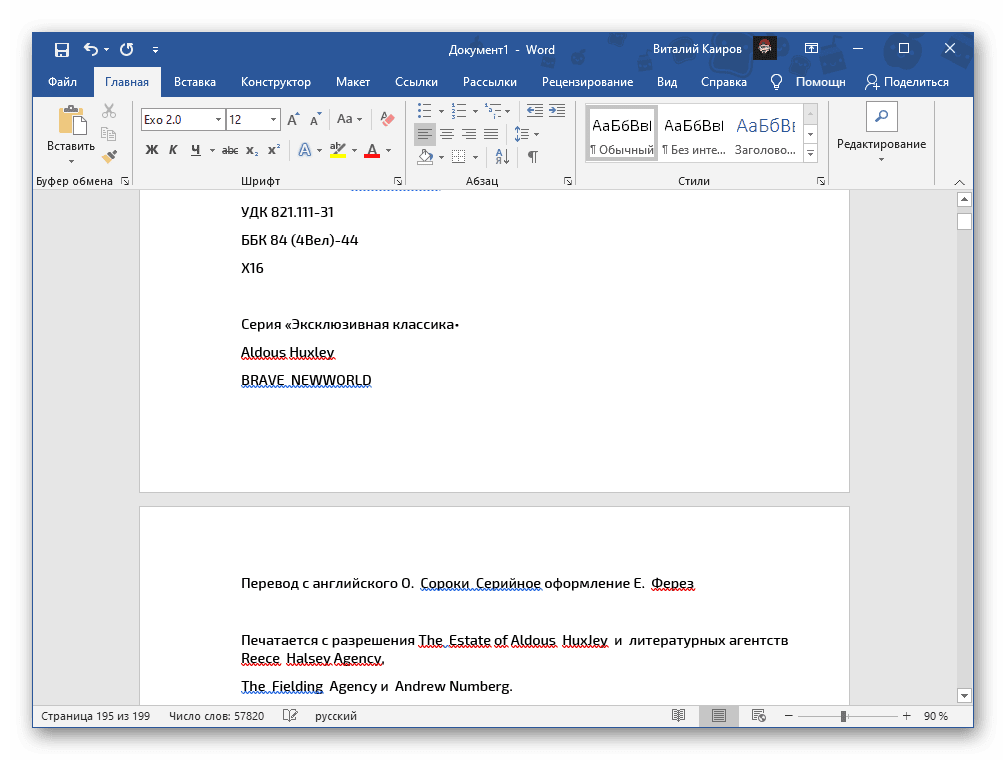Open the Text Effects A icon
Image resolution: width=1006 pixels, height=760 pixels.
pyautogui.click(x=305, y=150)
